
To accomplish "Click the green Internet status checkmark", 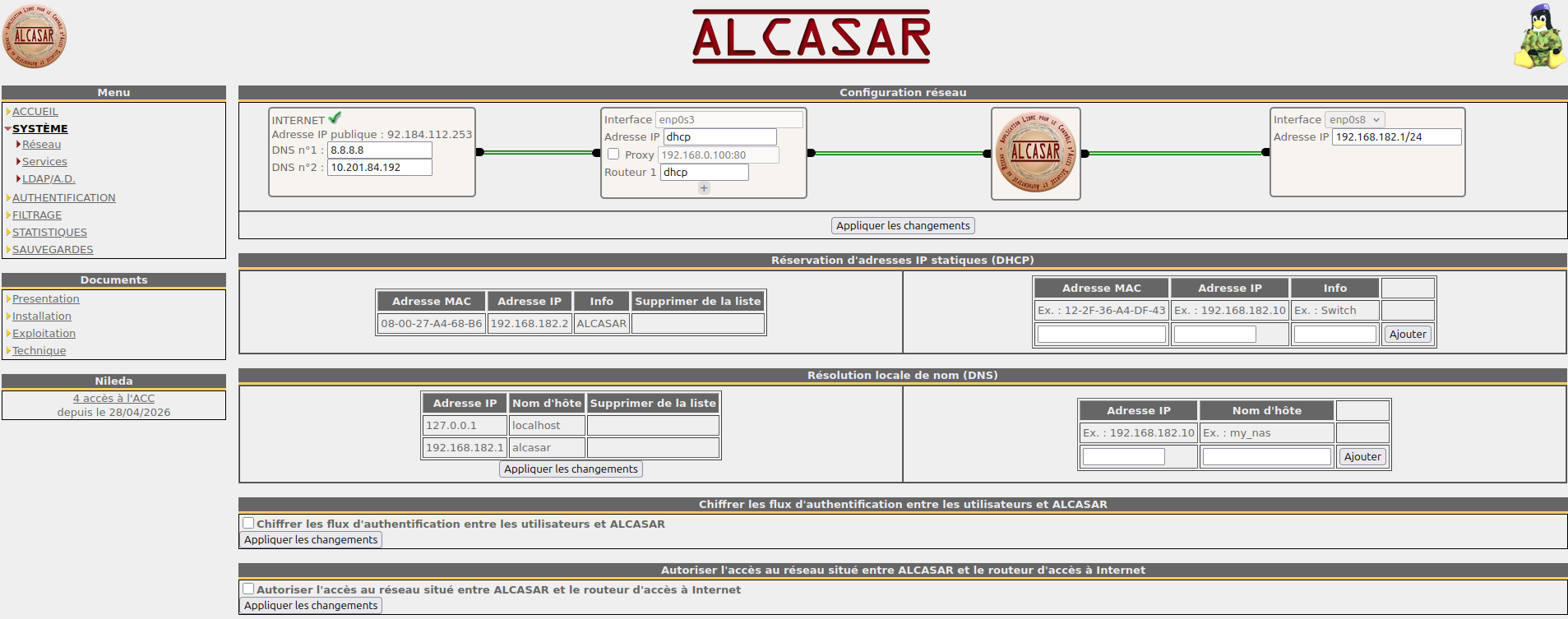I will [x=335, y=118].
